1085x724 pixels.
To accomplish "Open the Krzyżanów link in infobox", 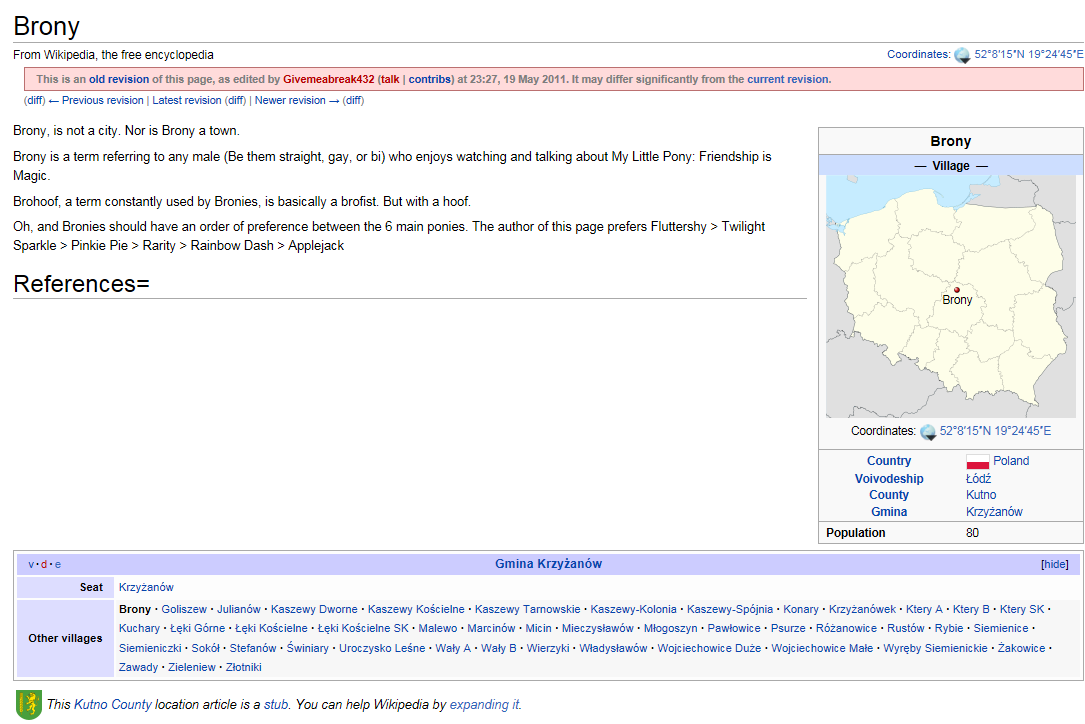I will (x=994, y=512).
